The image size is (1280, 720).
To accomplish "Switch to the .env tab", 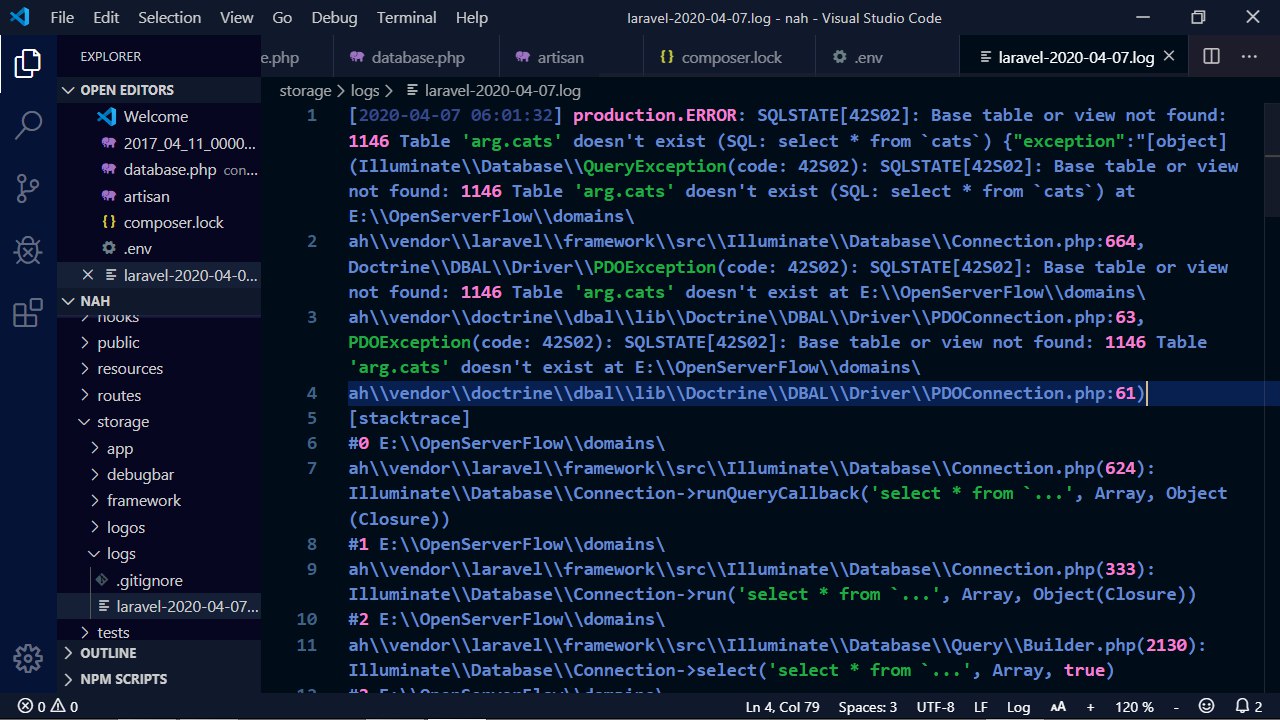I will point(887,57).
